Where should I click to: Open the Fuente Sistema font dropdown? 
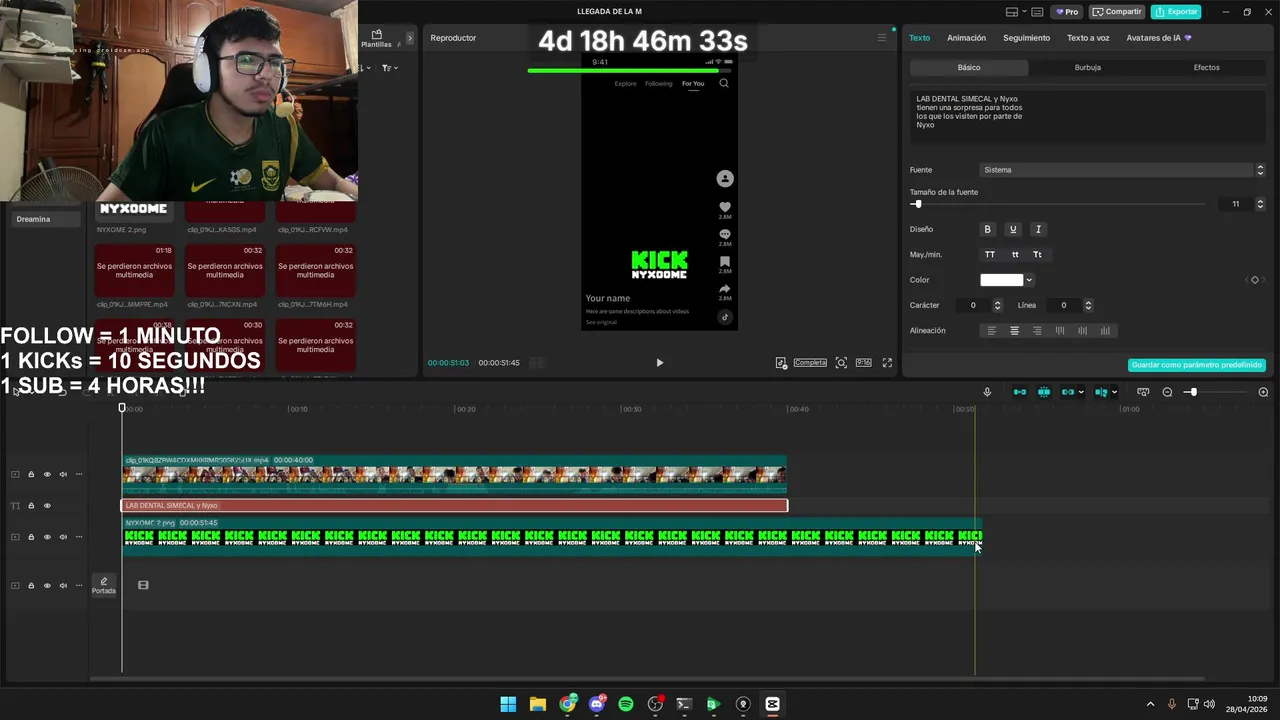click(x=1122, y=170)
